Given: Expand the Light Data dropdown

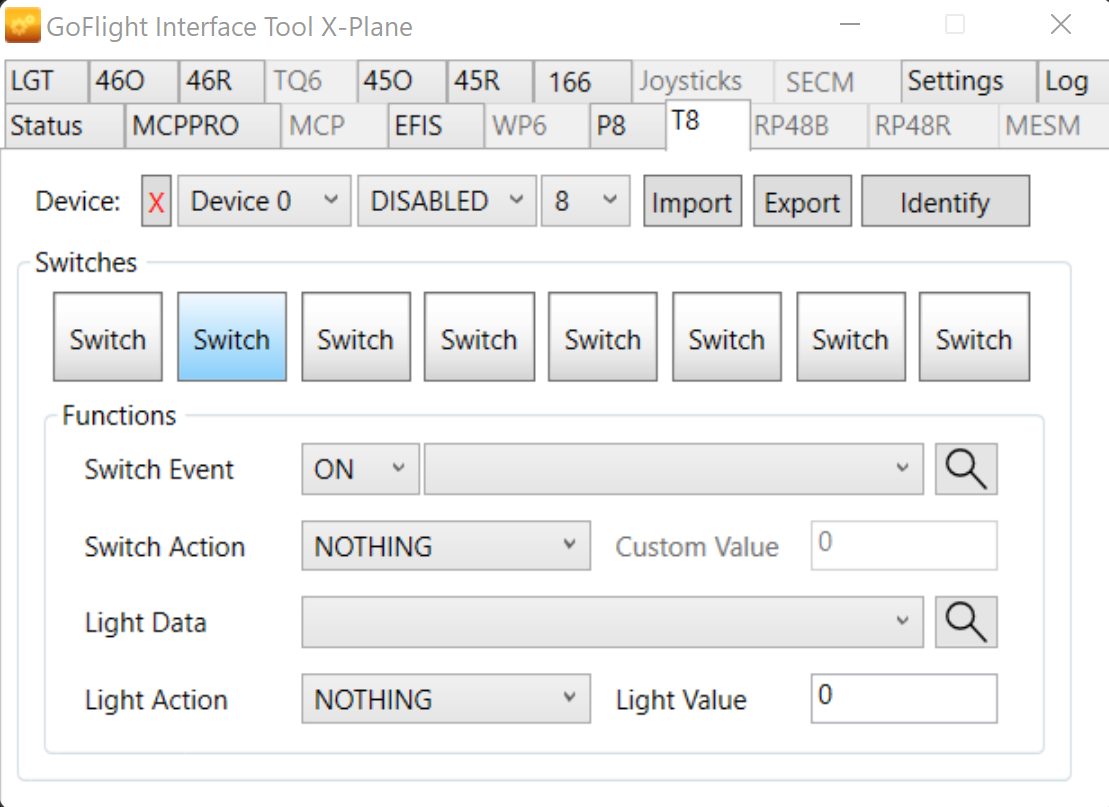Looking at the screenshot, I should [x=612, y=622].
